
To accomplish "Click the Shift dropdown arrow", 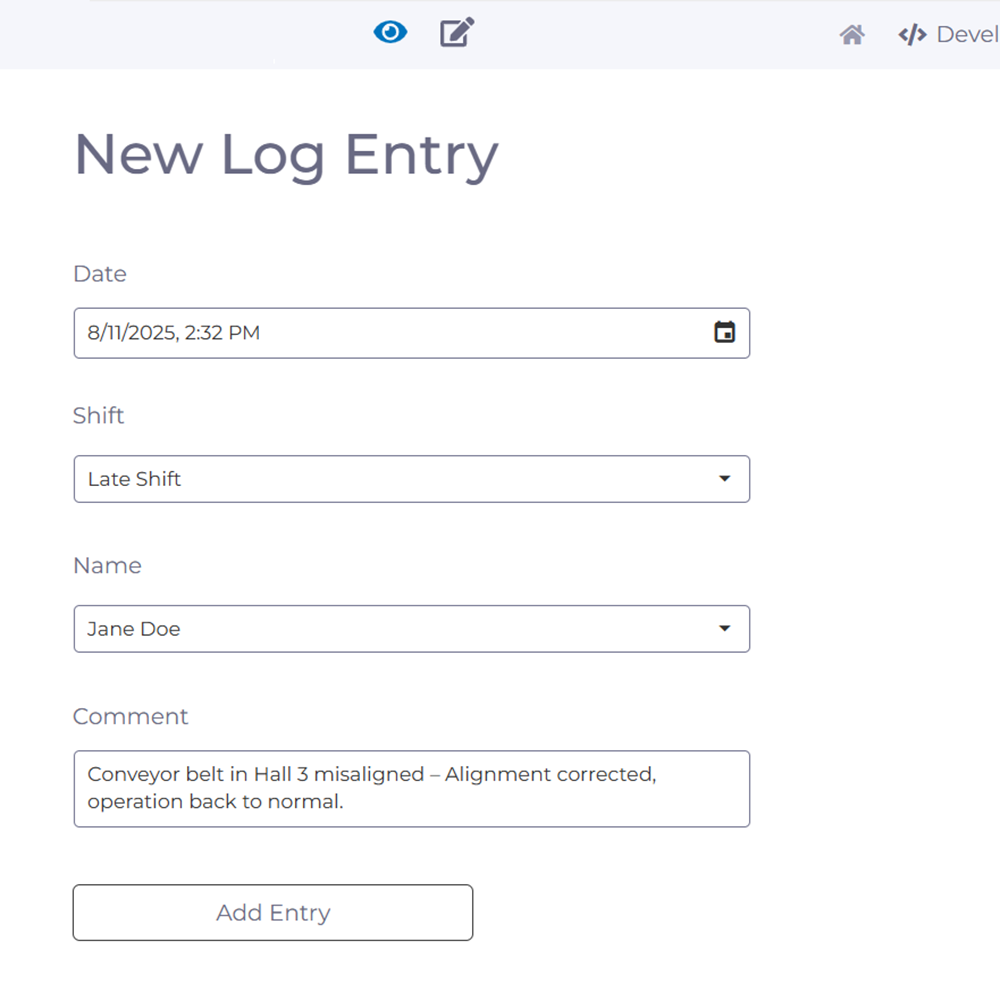I will point(724,479).
